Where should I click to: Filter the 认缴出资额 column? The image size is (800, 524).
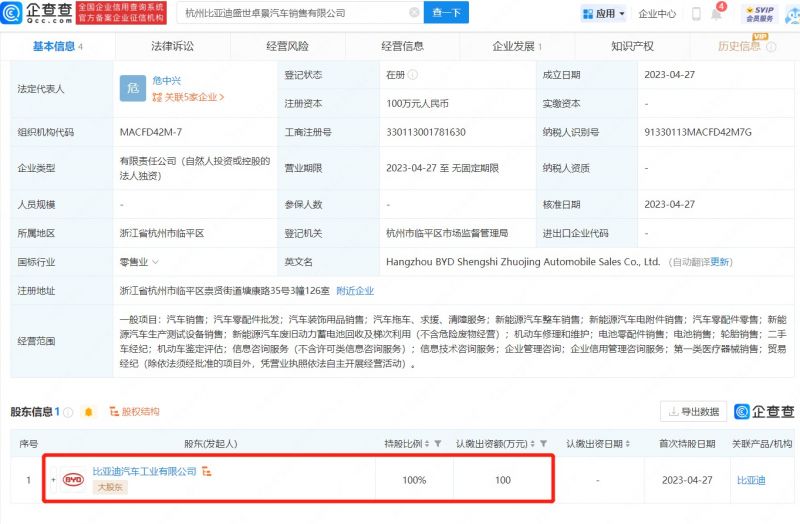coord(543,444)
